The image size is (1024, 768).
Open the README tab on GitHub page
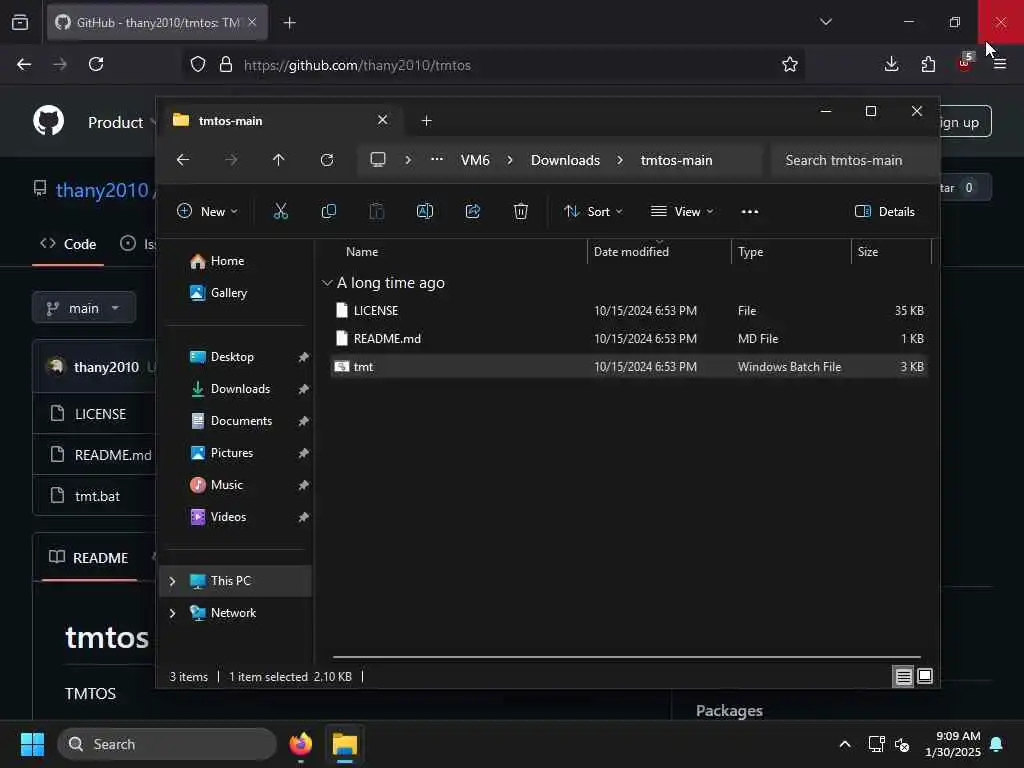coord(89,558)
